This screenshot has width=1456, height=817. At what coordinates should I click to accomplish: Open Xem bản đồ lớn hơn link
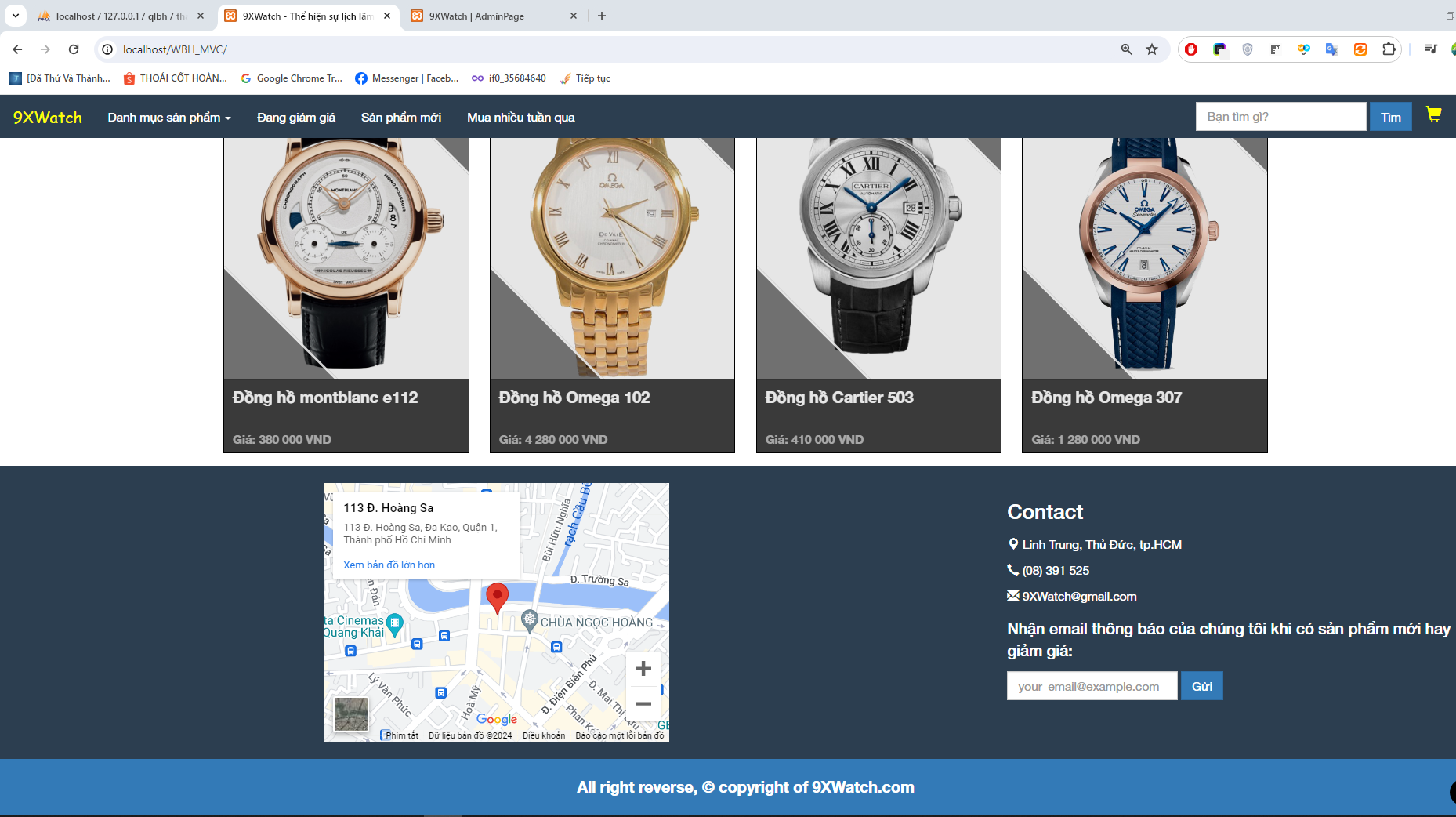389,565
